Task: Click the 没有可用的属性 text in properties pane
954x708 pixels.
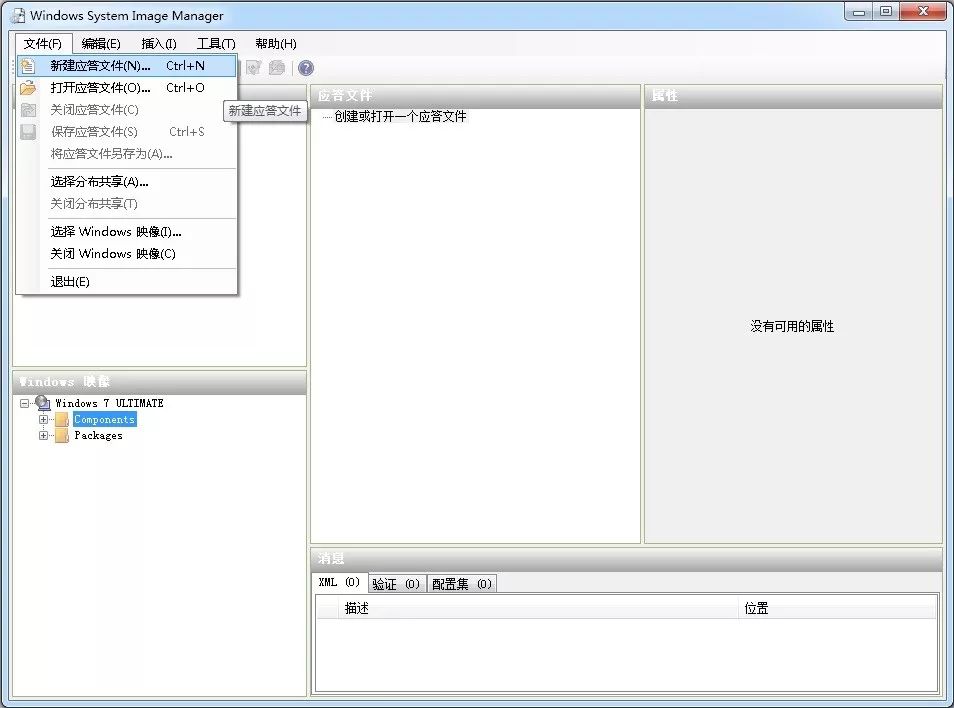Action: (x=792, y=327)
